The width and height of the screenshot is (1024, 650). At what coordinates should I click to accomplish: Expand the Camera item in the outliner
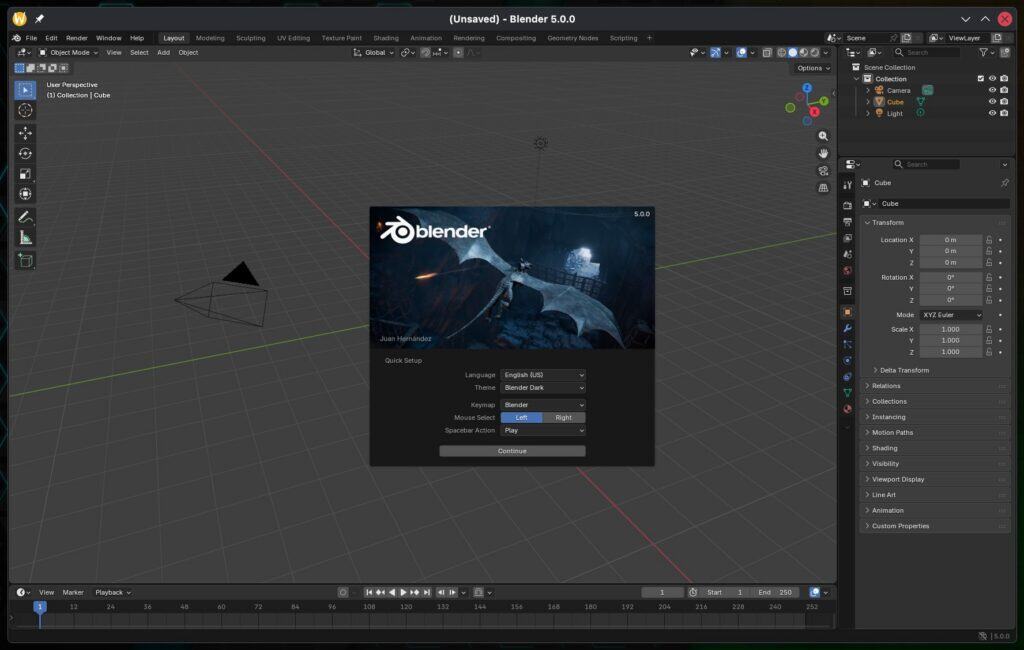pyautogui.click(x=868, y=90)
